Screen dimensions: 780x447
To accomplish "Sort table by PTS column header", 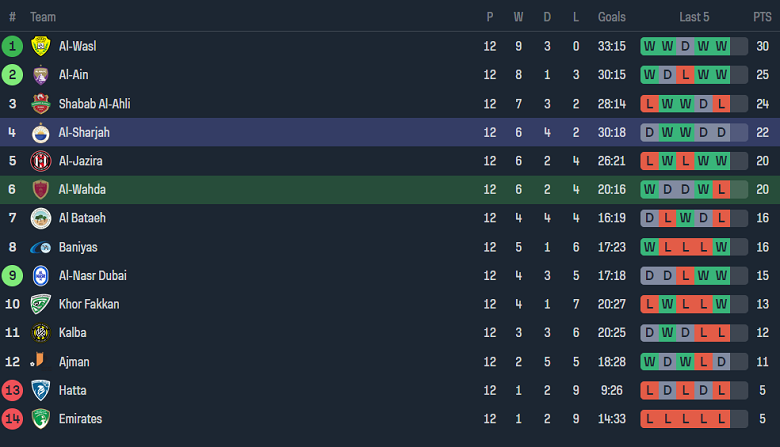I will tap(762, 17).
